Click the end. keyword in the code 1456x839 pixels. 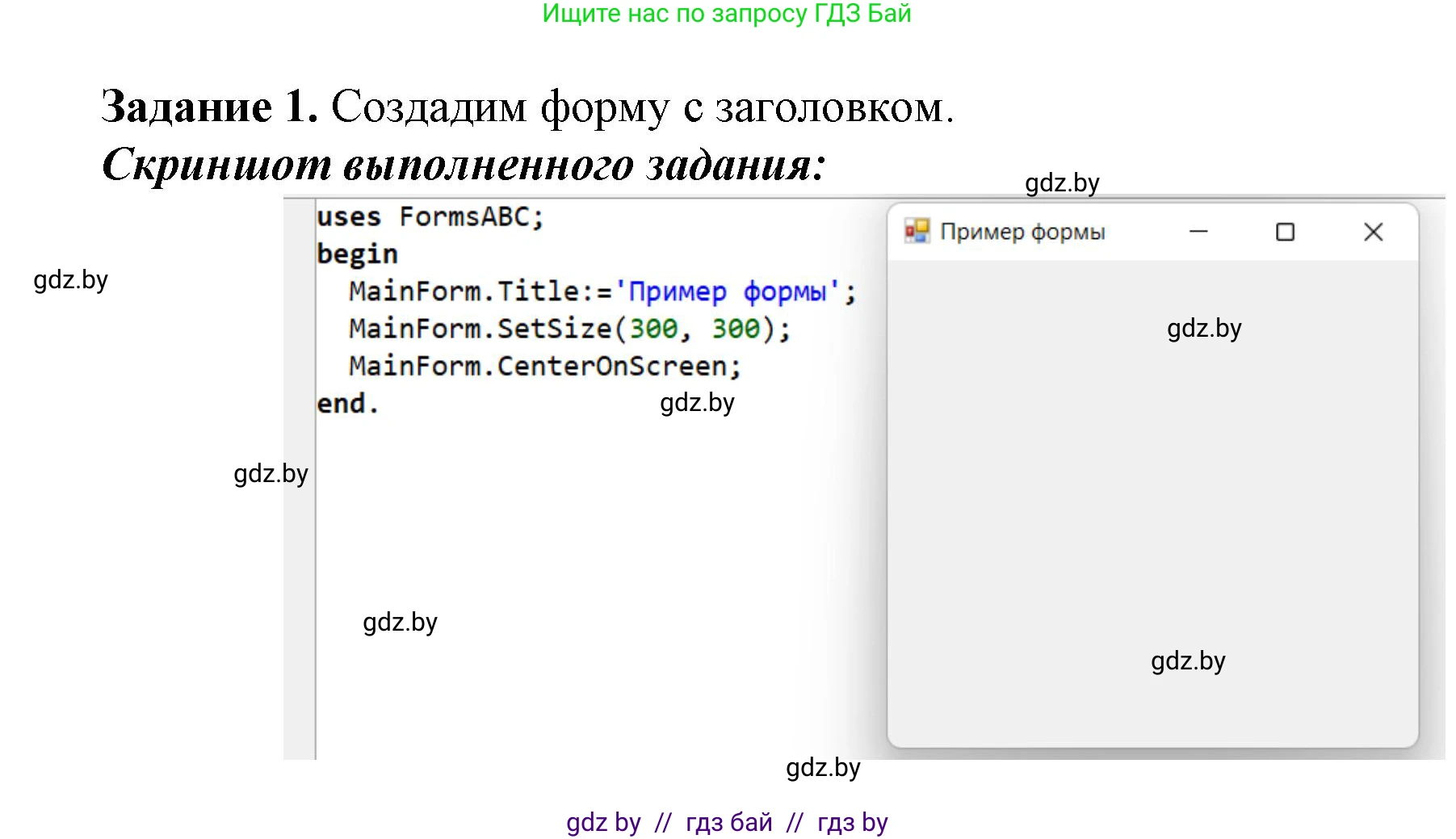pos(347,403)
